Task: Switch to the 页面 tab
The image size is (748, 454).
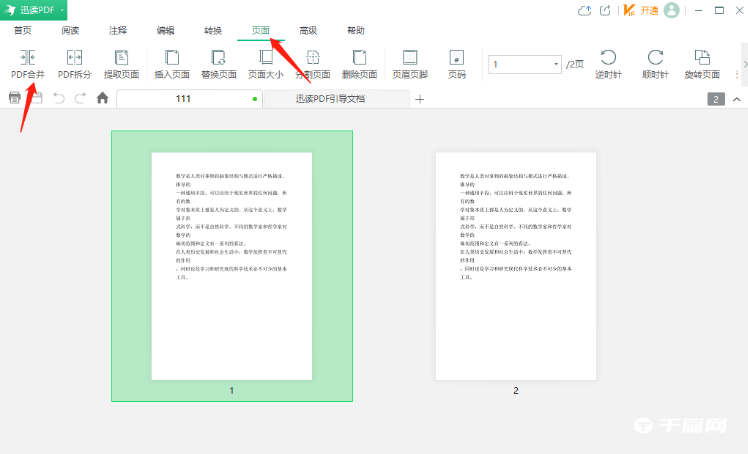Action: tap(261, 31)
